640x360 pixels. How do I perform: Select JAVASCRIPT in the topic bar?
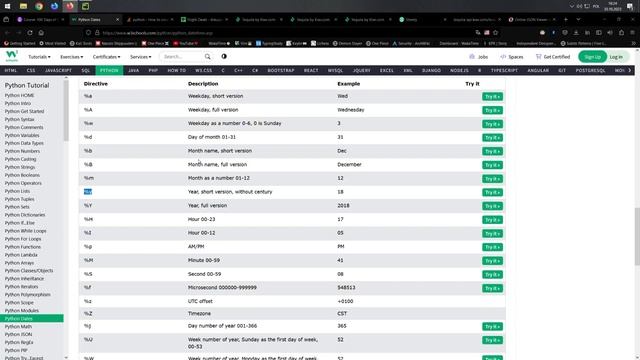click(x=58, y=70)
